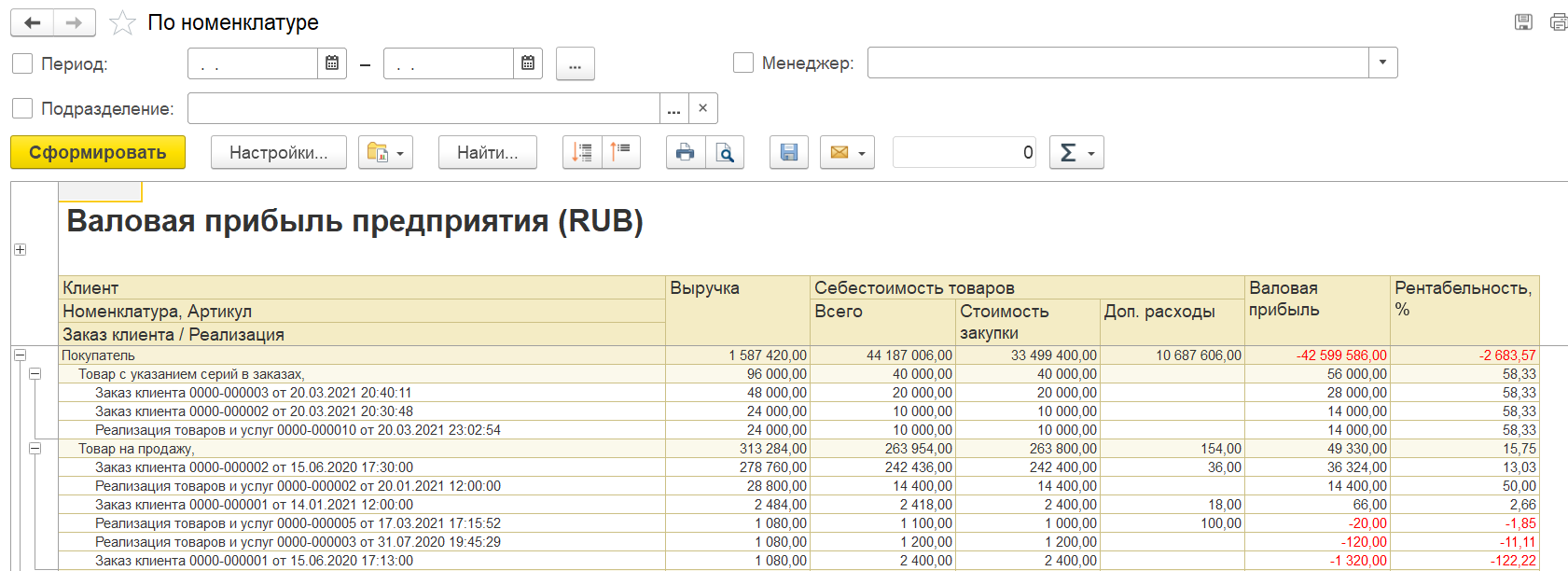Click the profitability cell -2 683,57

tap(1464, 355)
